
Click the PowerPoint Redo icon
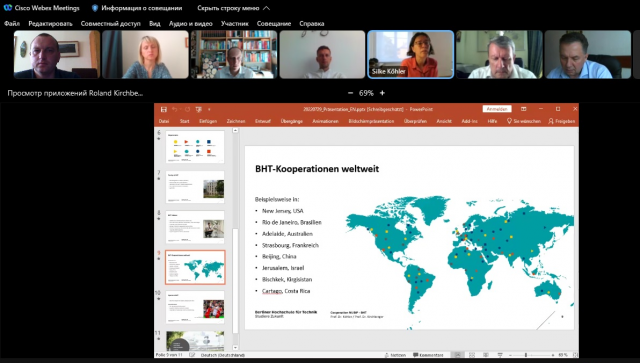coord(187,109)
